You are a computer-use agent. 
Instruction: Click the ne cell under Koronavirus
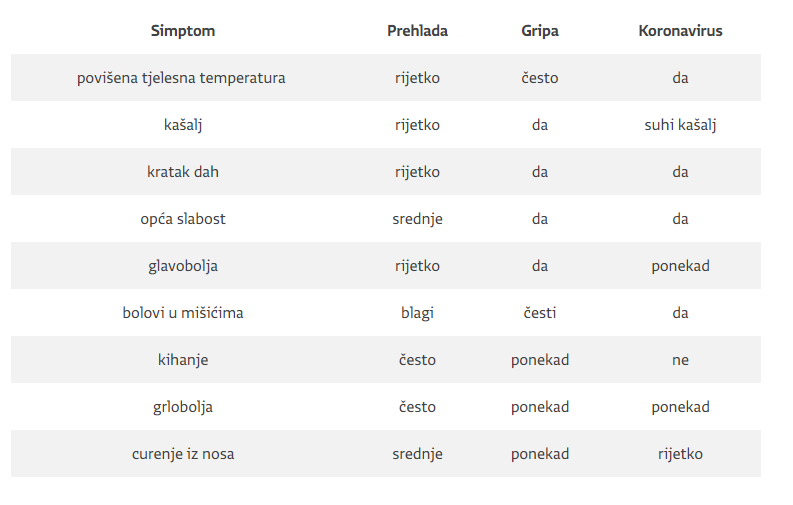point(680,360)
